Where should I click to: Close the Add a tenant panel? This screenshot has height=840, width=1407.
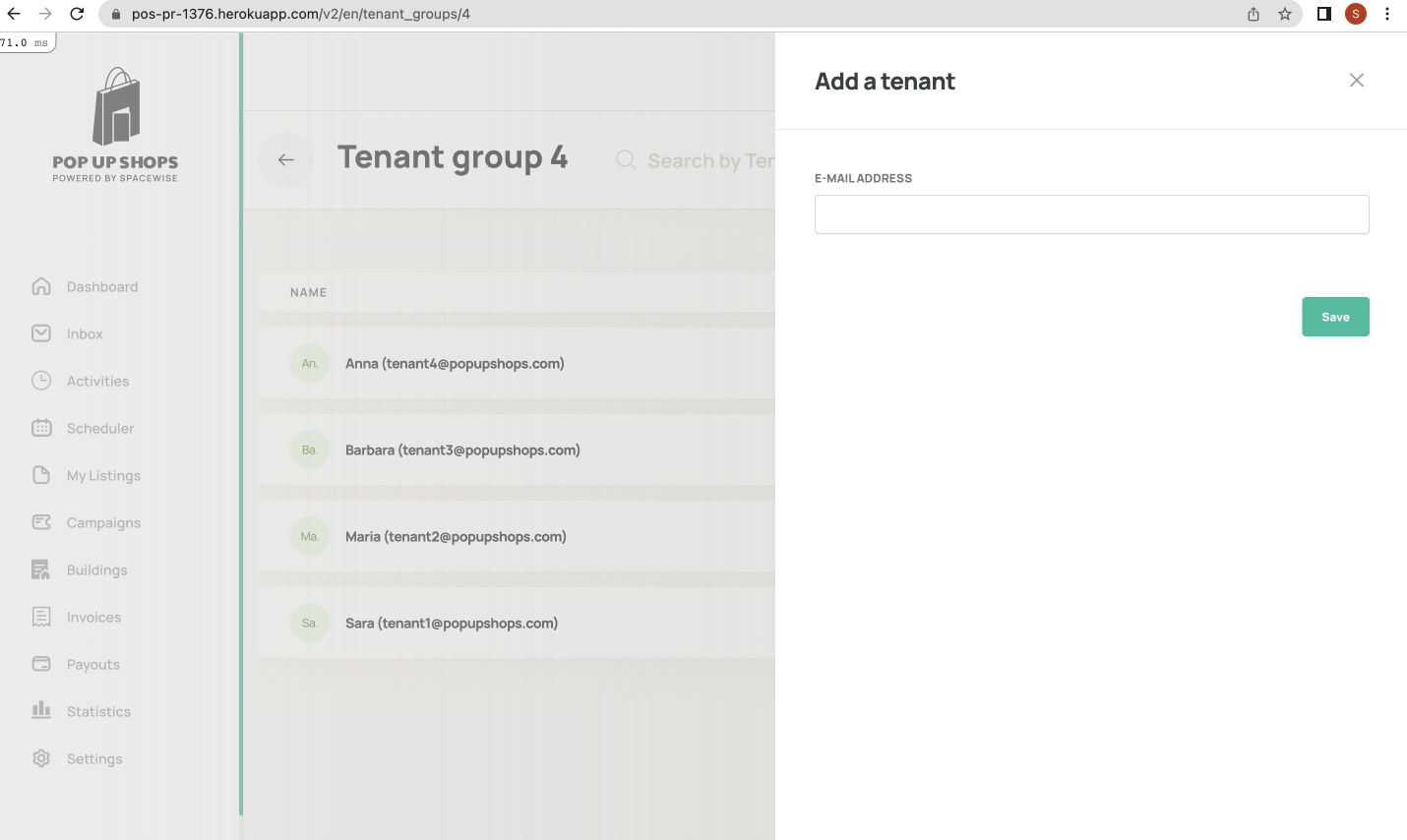(1356, 81)
